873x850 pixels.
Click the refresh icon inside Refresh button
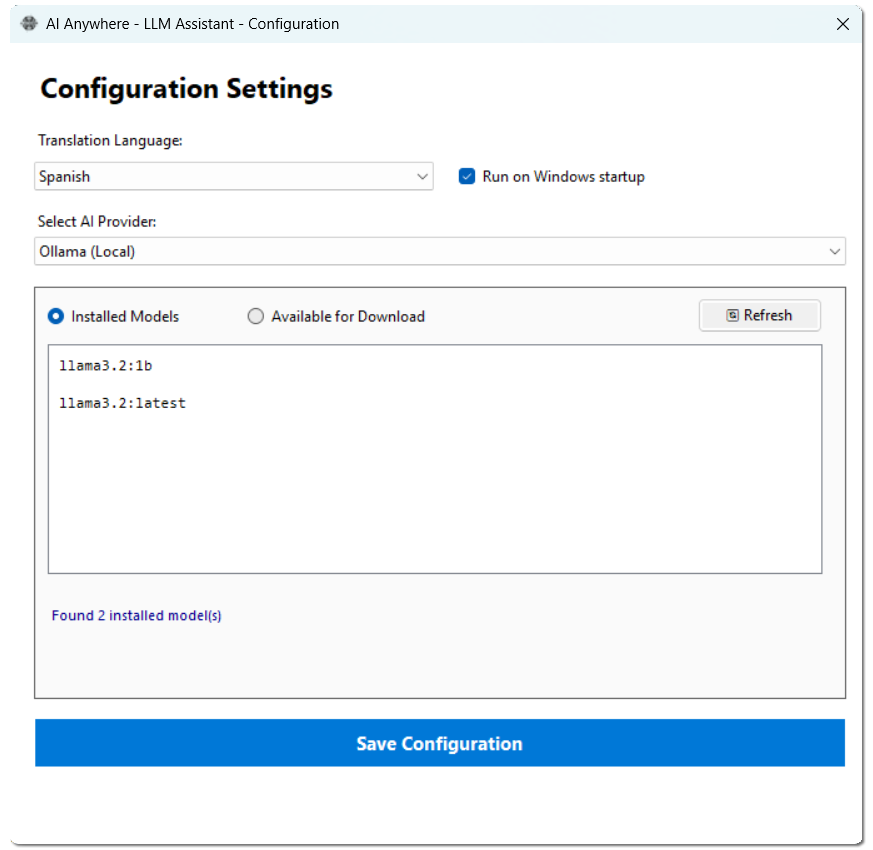[732, 315]
